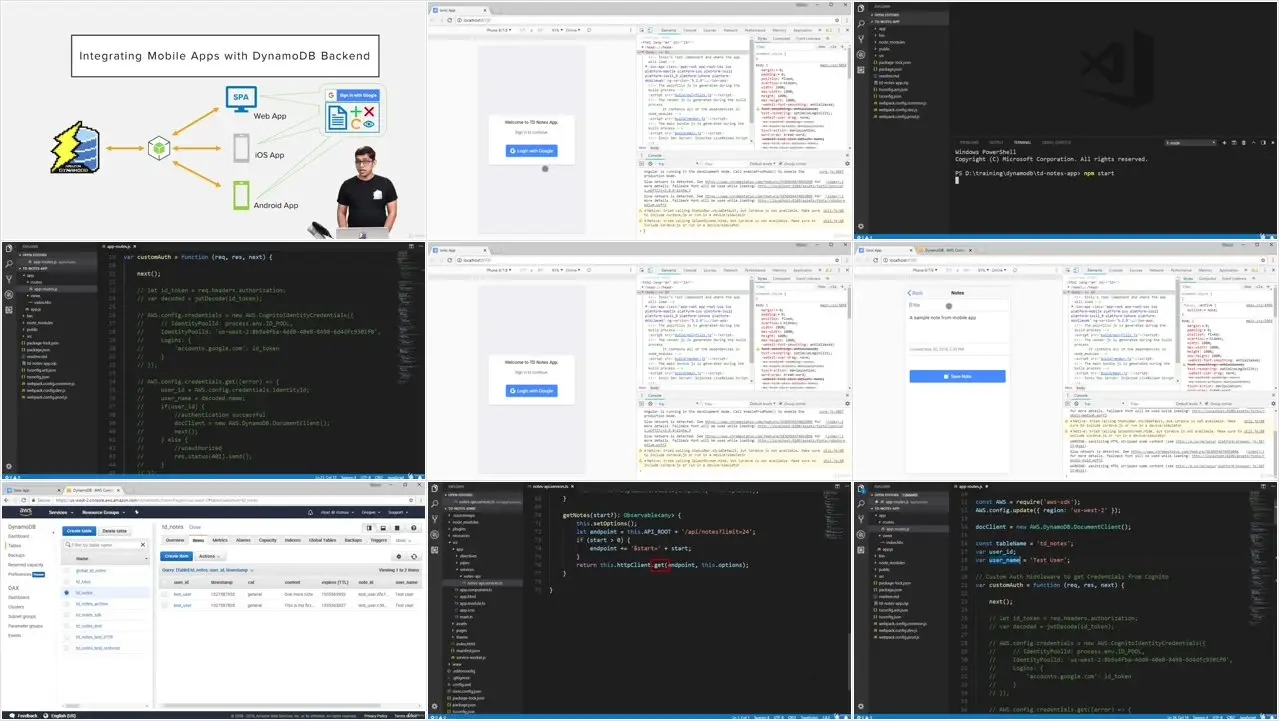The width and height of the screenshot is (1279, 721).
Task: Open the Extensions view in VS Code
Action: coord(9,311)
